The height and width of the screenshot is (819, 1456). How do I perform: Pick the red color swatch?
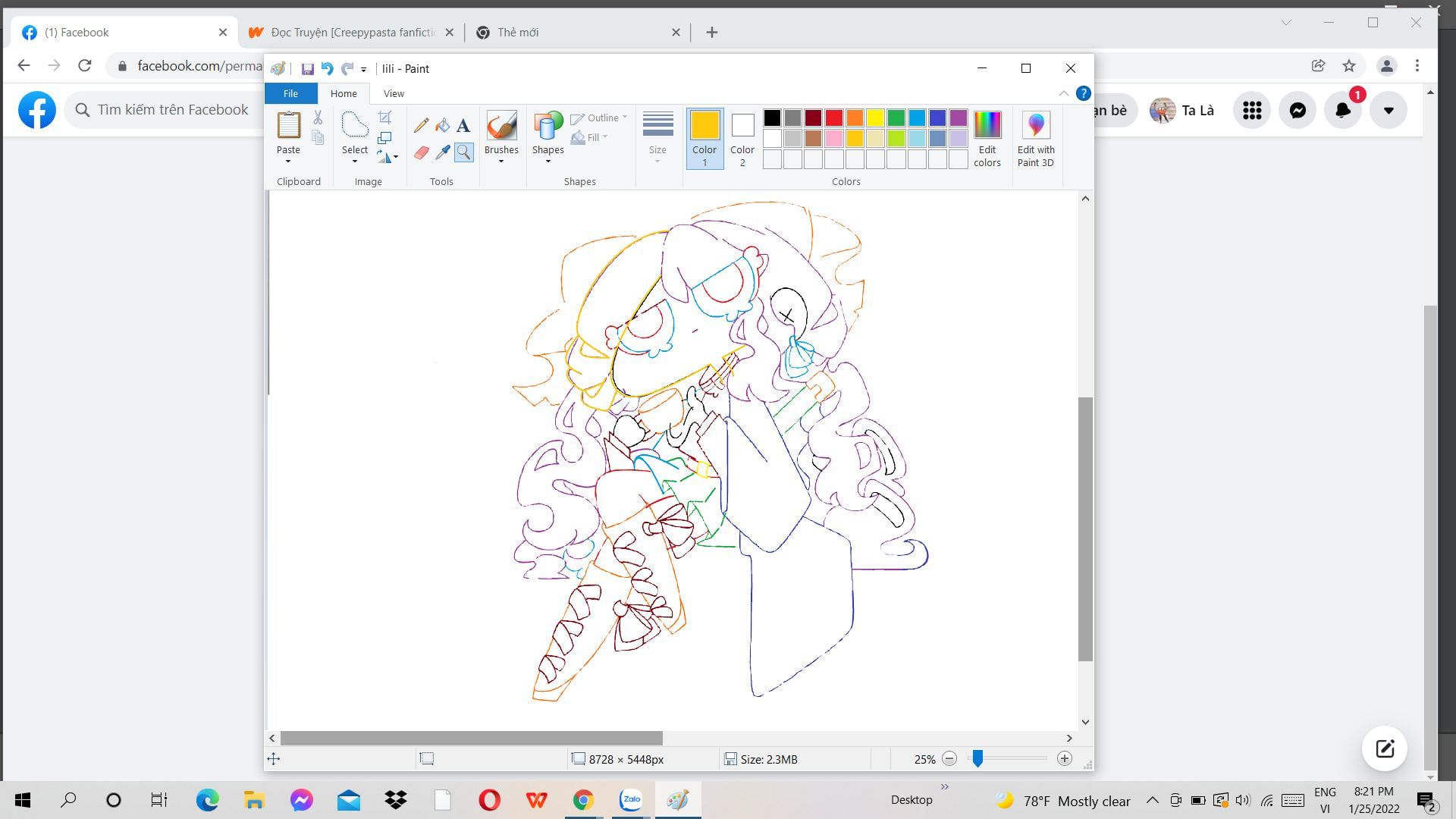point(834,118)
